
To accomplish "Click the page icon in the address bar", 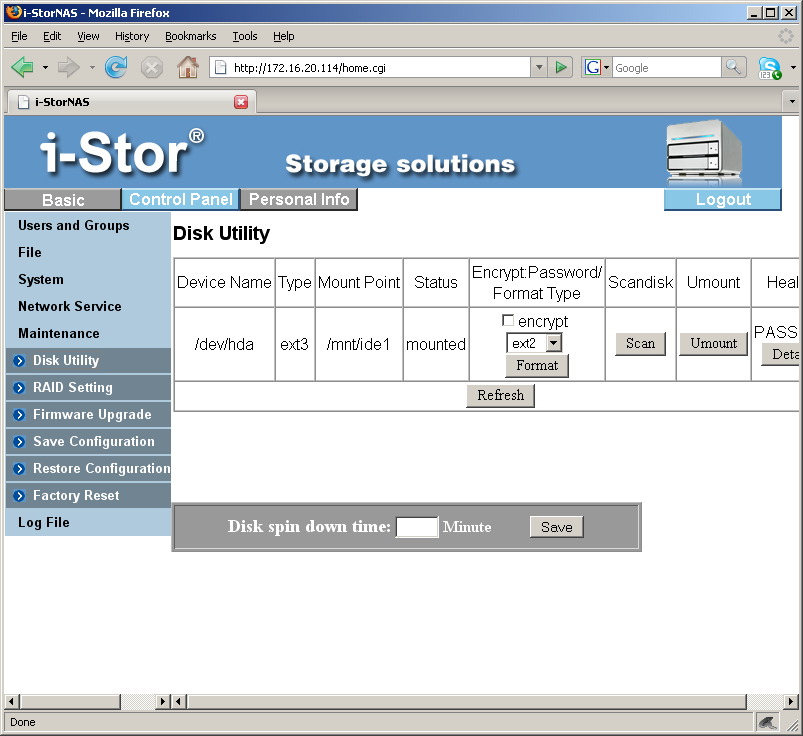I will click(220, 68).
